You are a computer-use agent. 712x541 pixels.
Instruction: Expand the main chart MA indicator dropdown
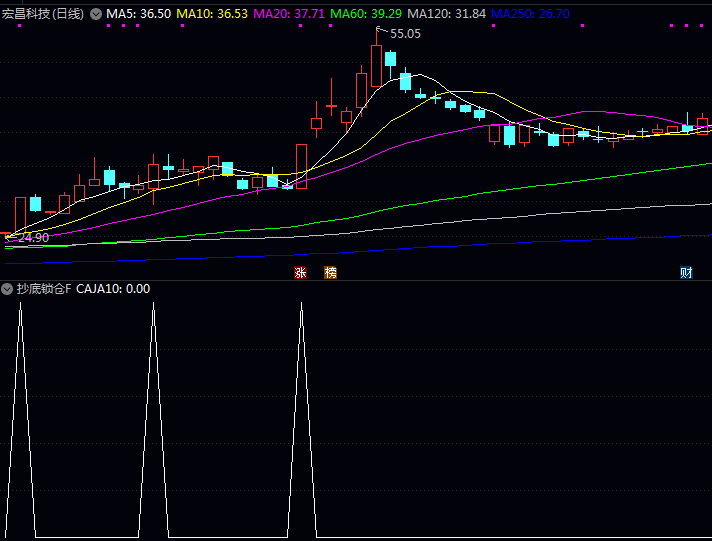(x=96, y=14)
